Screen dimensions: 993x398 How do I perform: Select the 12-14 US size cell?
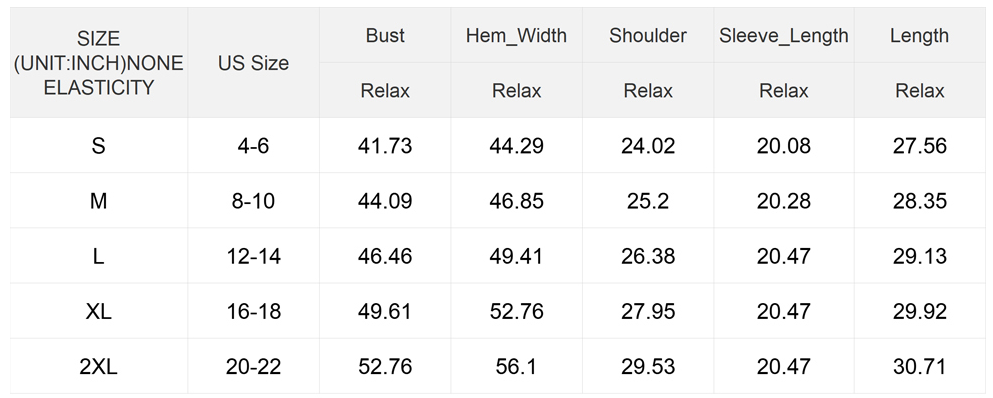point(253,256)
